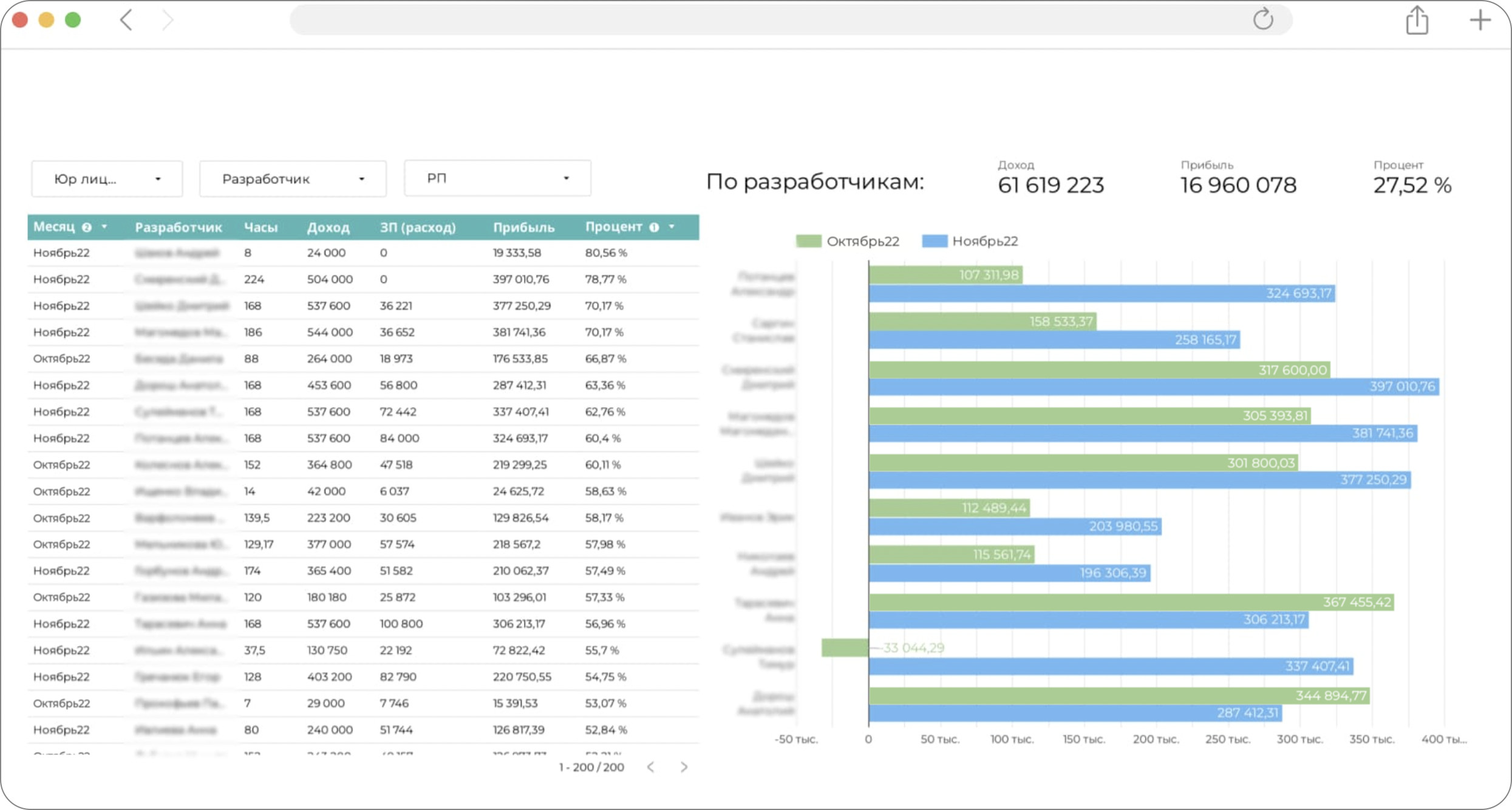Open the share icon in the browser toolbar
Viewport: 1512px width, 810px height.
coord(1417,21)
